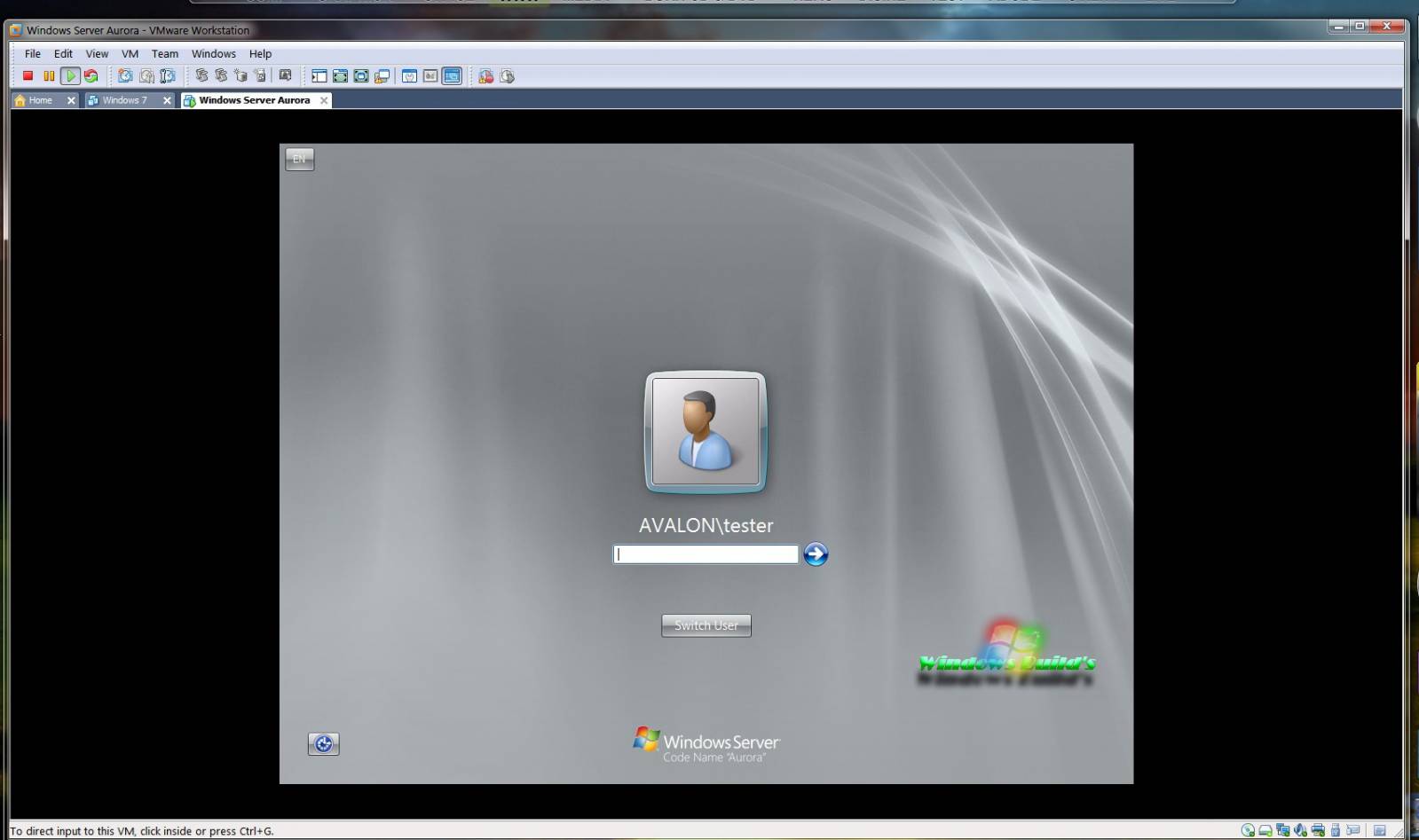Screen dimensions: 1419x840
Task: Click the summary view wrench-window icon
Action: click(409, 76)
